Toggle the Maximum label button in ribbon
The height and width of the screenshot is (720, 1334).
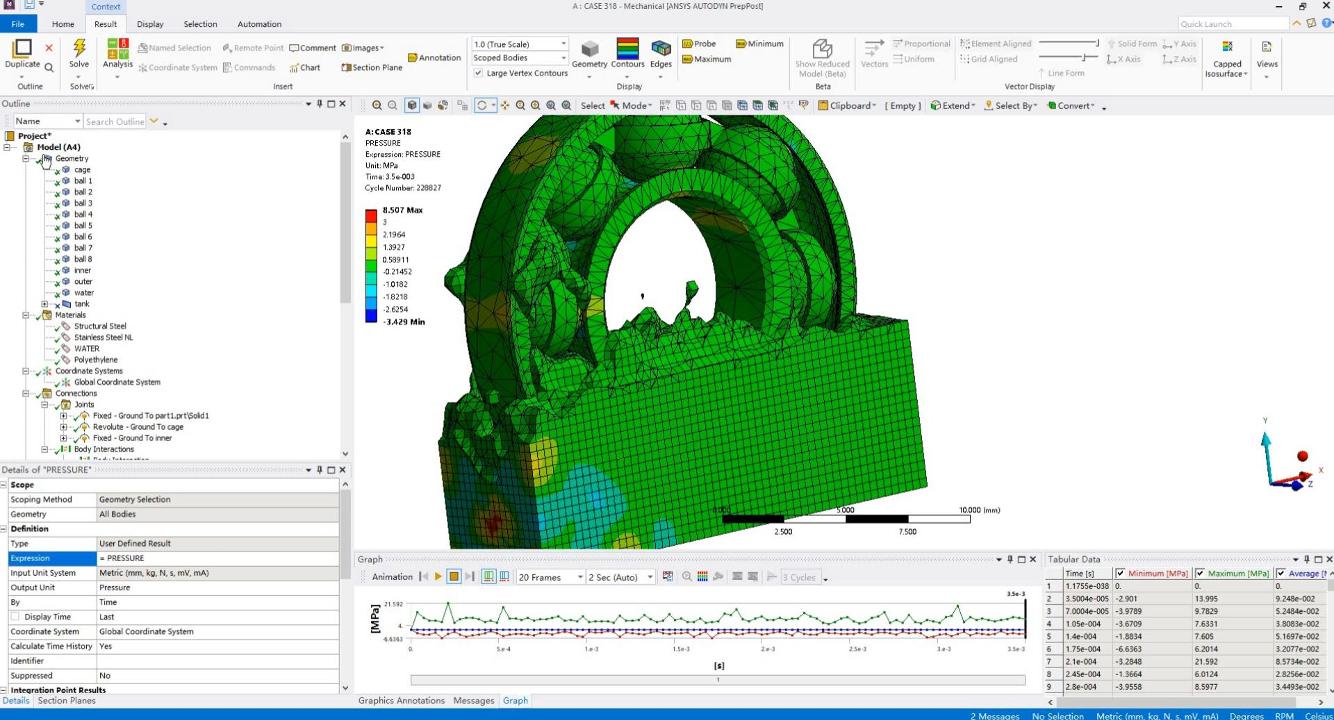pyautogui.click(x=707, y=59)
